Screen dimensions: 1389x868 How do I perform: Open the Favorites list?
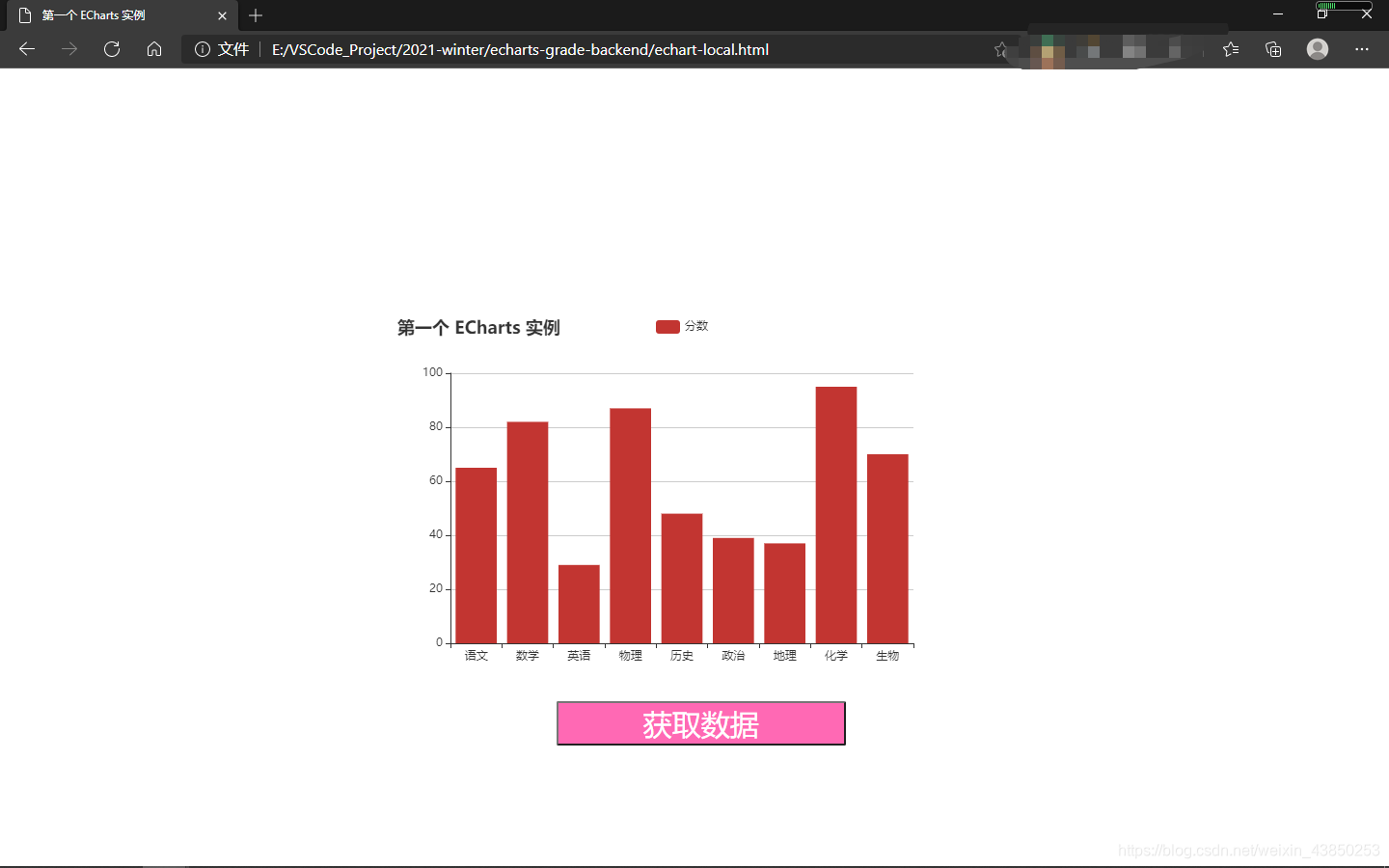(x=1231, y=49)
